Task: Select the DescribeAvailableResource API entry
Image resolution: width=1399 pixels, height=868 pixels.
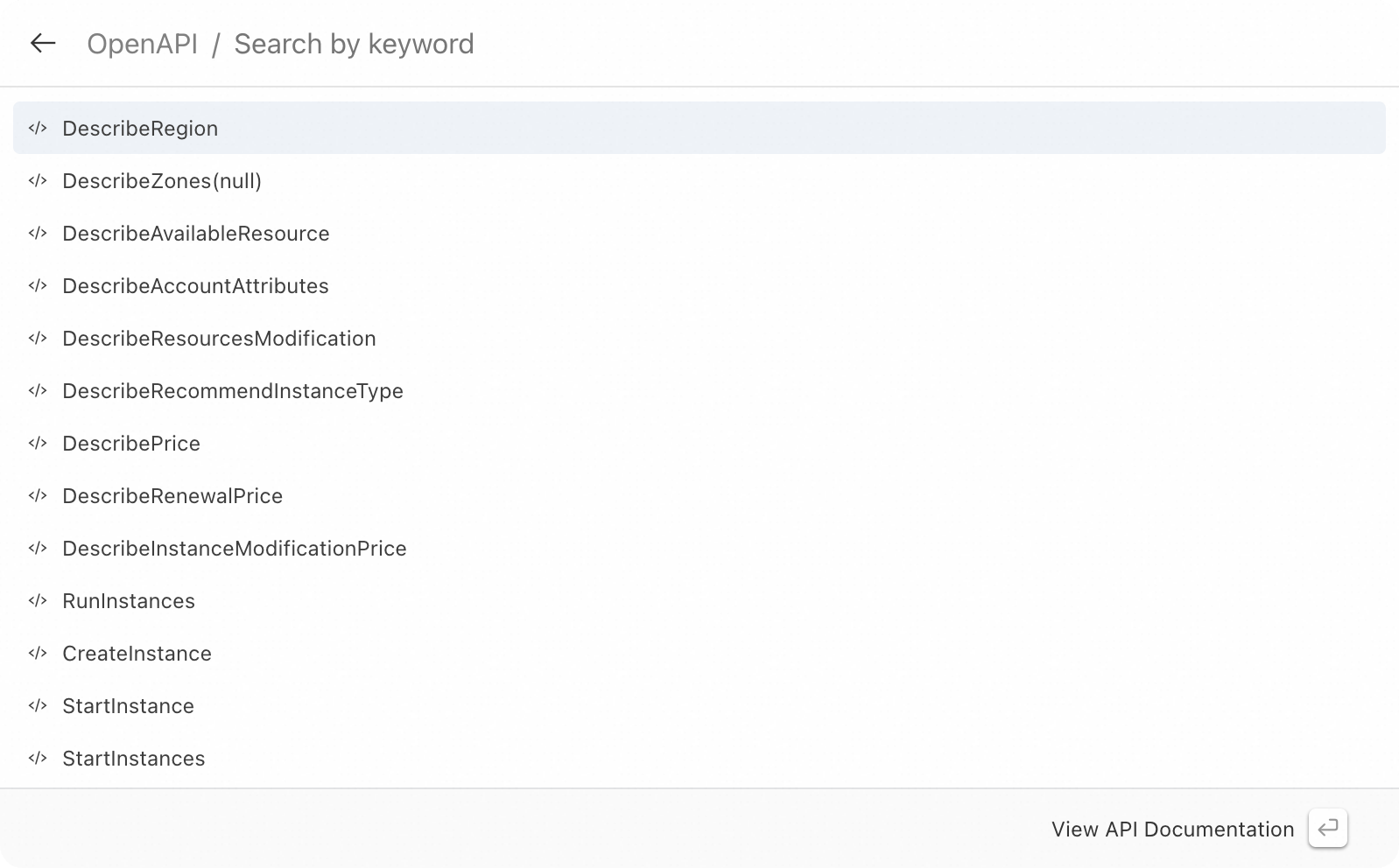Action: click(x=196, y=234)
